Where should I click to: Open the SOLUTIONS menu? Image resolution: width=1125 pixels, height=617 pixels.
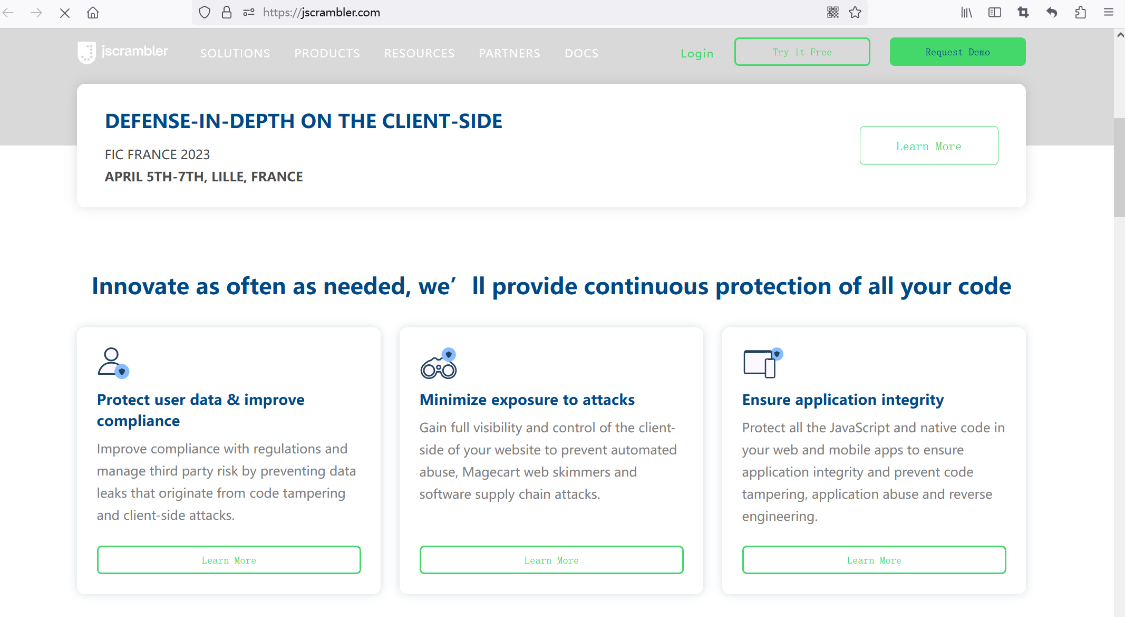click(235, 53)
